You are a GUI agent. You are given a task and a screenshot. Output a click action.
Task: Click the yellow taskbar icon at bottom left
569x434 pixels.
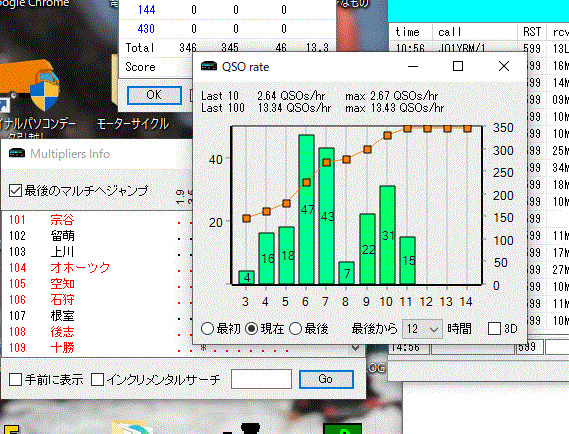[x=10, y=429]
